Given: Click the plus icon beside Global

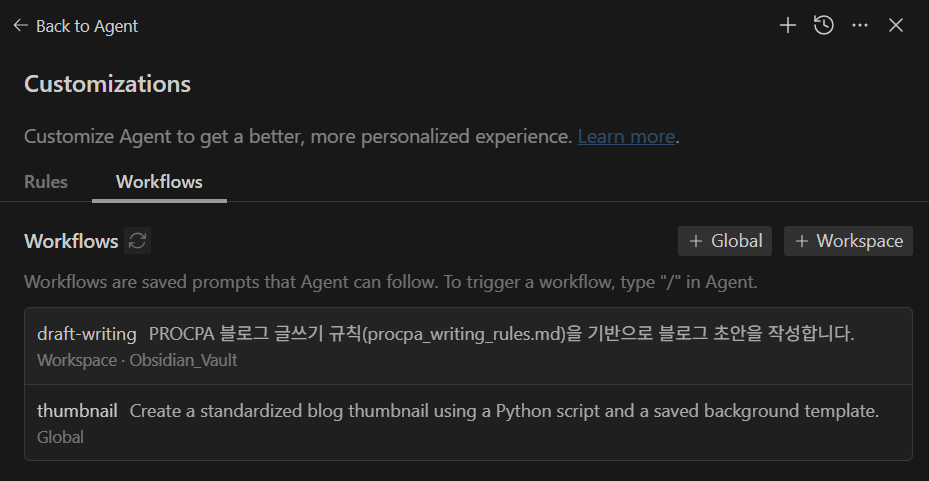Looking at the screenshot, I should point(696,241).
